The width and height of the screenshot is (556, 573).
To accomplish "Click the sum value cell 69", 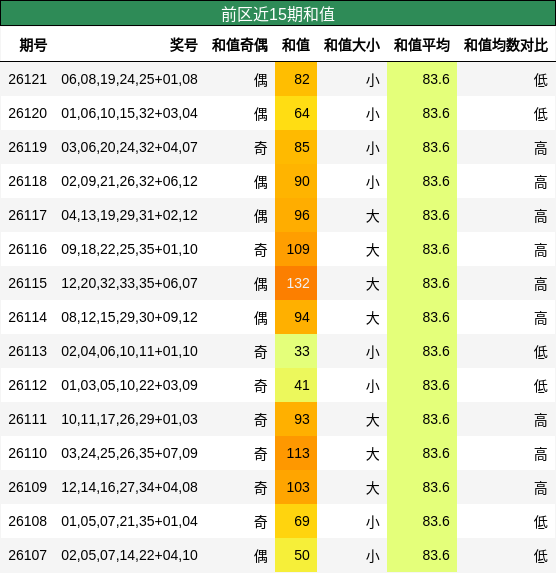I will point(296,521).
